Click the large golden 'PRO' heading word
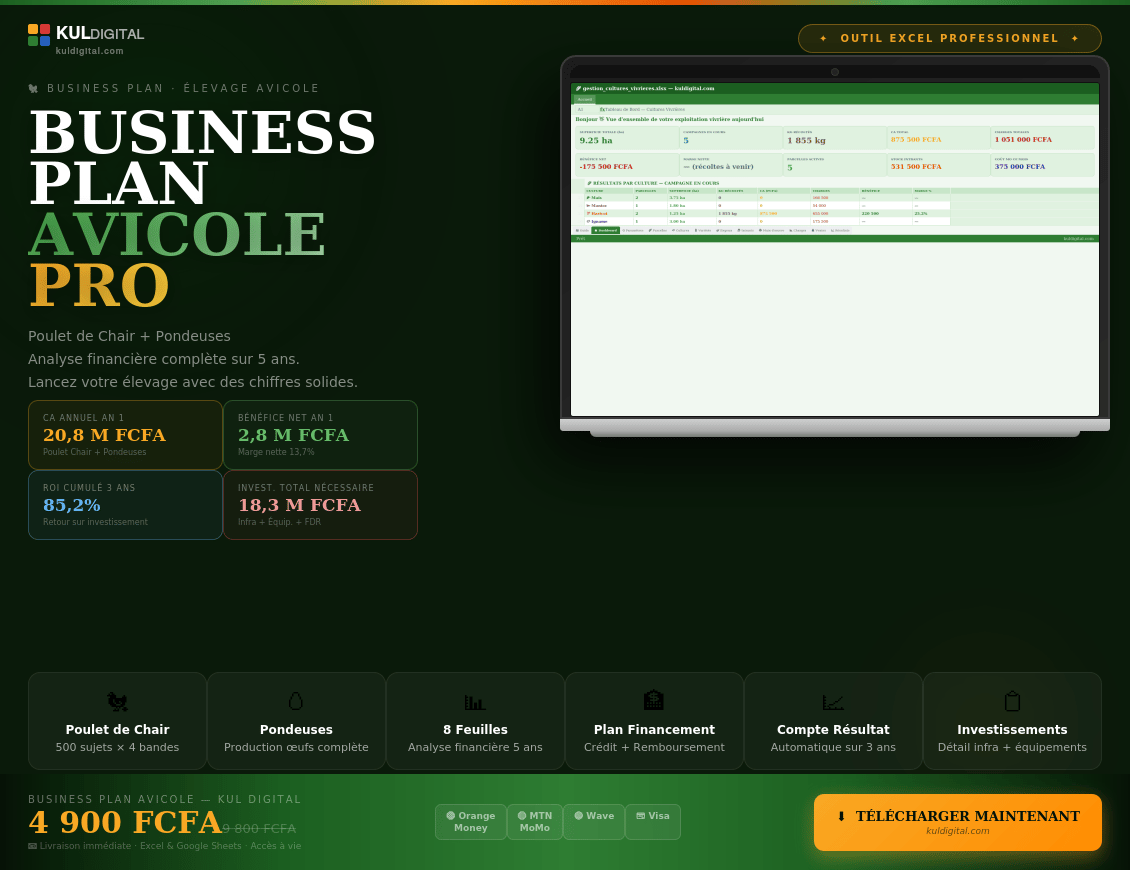The image size is (1130, 870). (x=99, y=285)
